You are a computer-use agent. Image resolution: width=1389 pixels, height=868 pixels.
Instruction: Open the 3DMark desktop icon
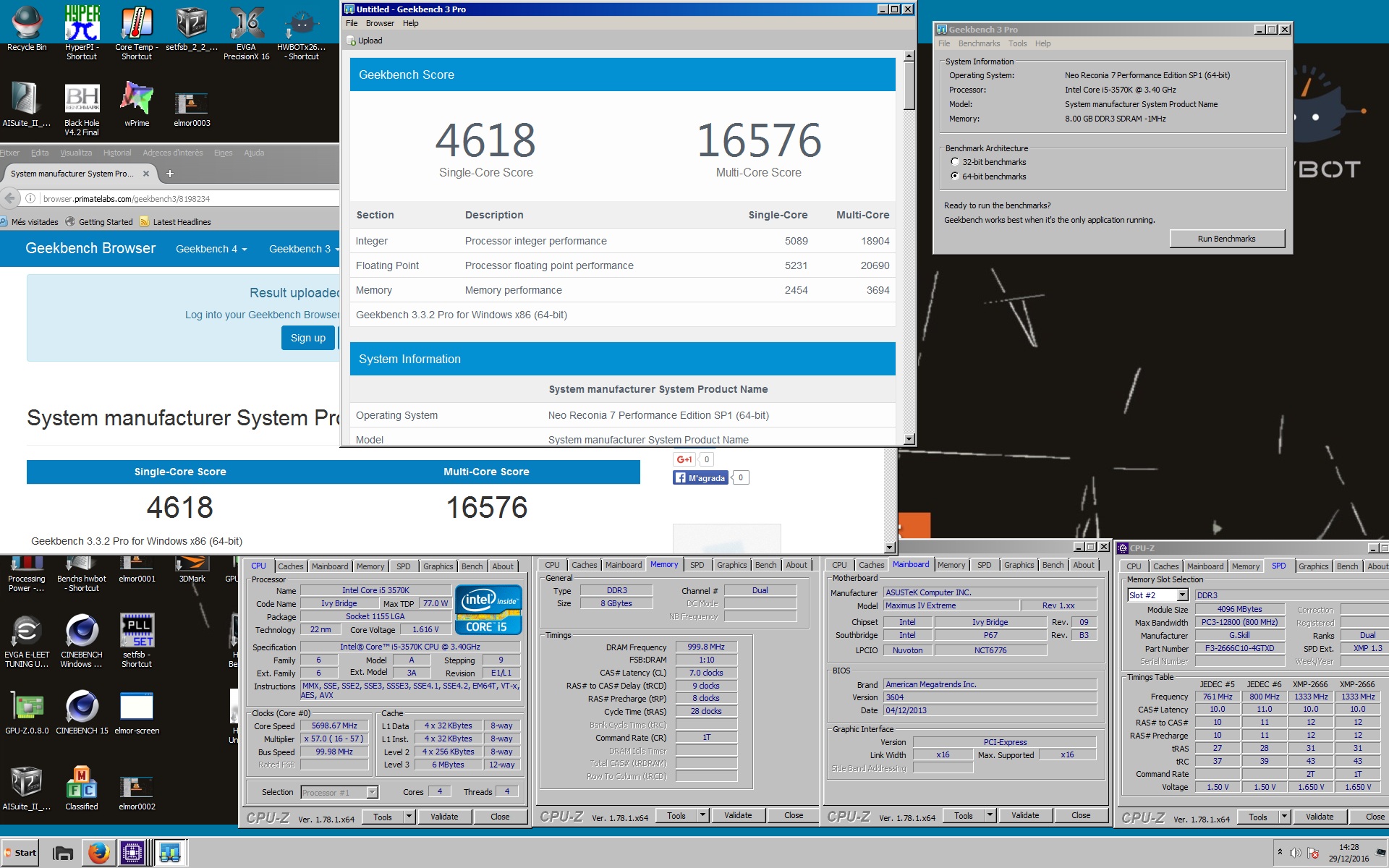[x=192, y=569]
